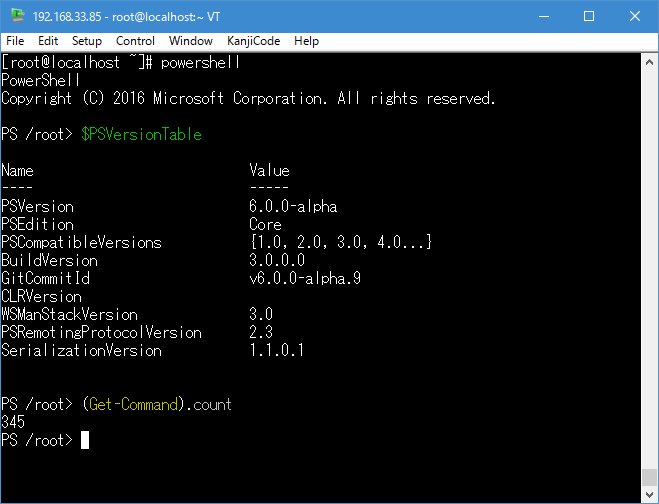Click the Core edition value

[x=265, y=224]
